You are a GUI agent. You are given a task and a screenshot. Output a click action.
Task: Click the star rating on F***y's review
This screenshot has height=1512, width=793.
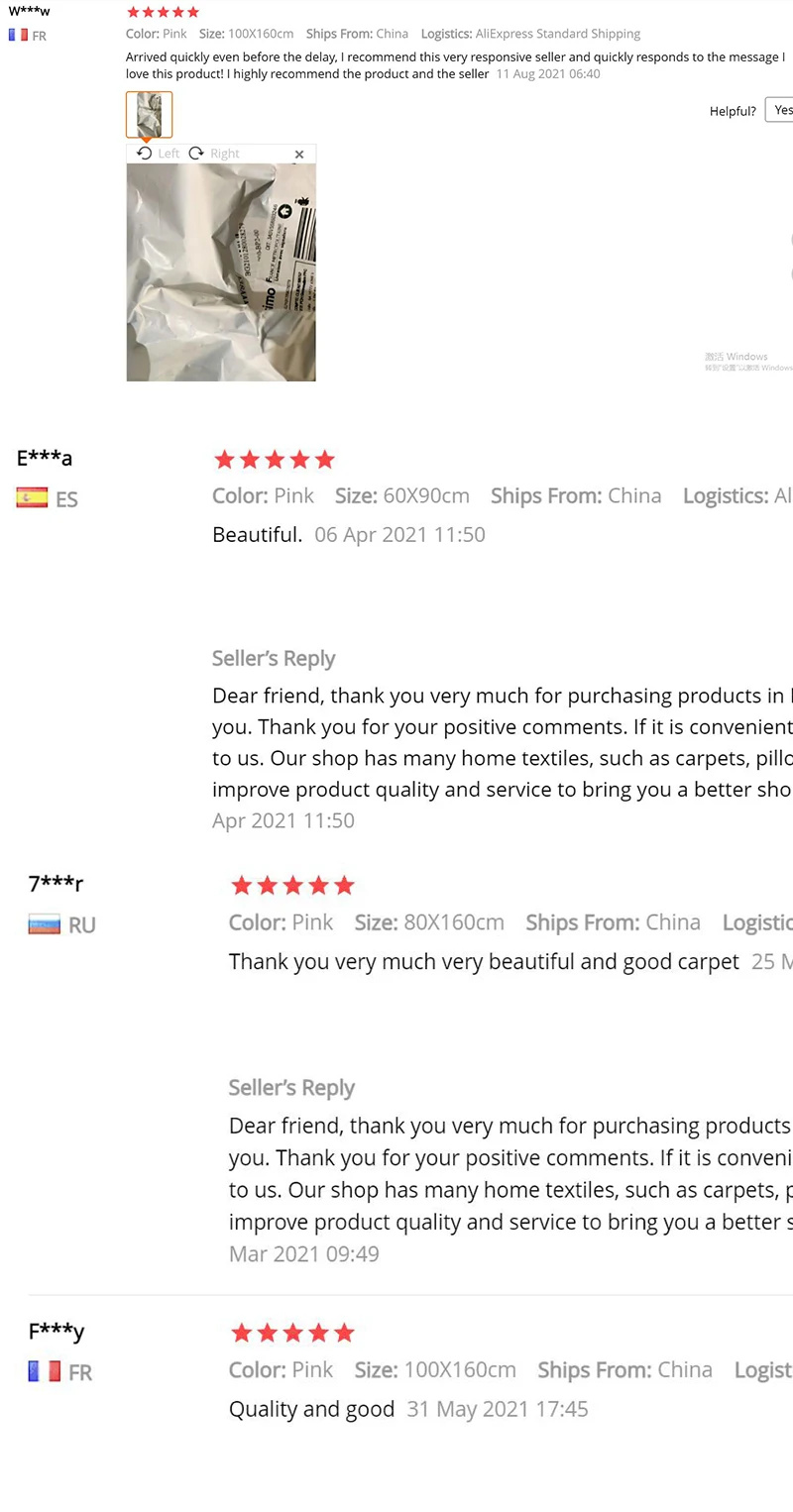(x=291, y=1333)
